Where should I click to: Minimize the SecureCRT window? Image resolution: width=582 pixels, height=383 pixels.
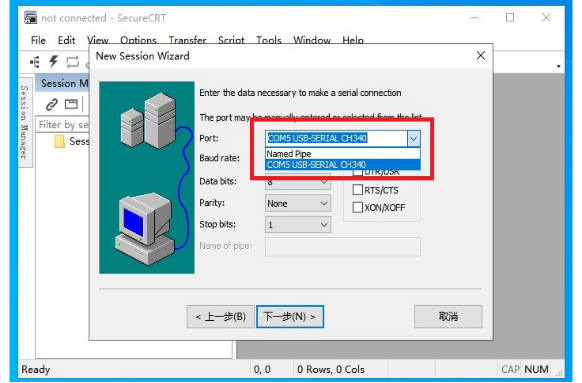(474, 17)
